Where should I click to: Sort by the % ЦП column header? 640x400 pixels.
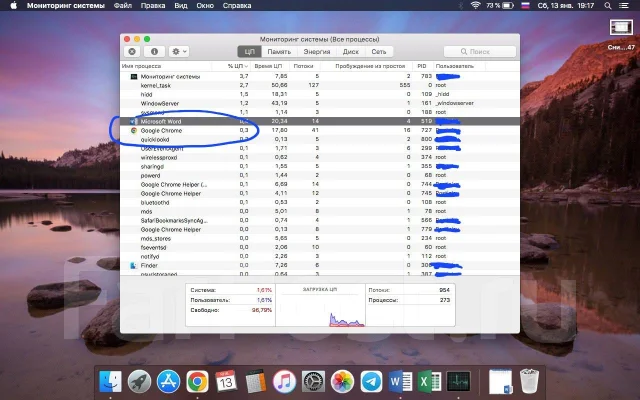coord(238,66)
